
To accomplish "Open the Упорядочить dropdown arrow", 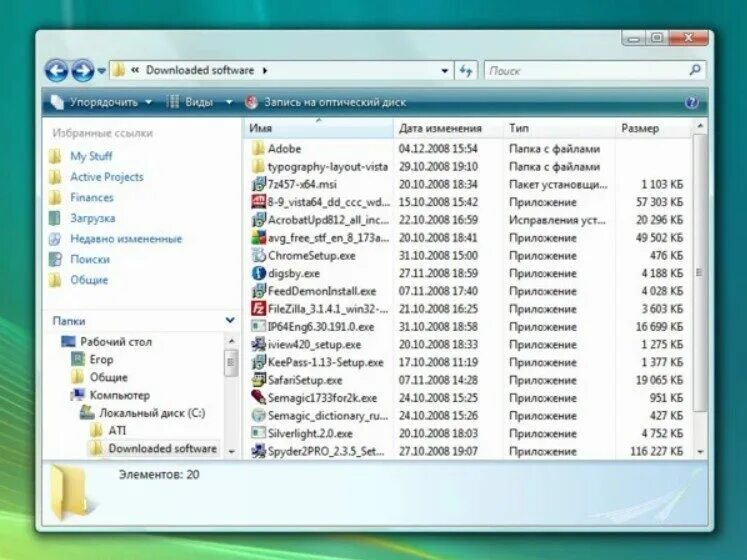I will click(x=148, y=102).
